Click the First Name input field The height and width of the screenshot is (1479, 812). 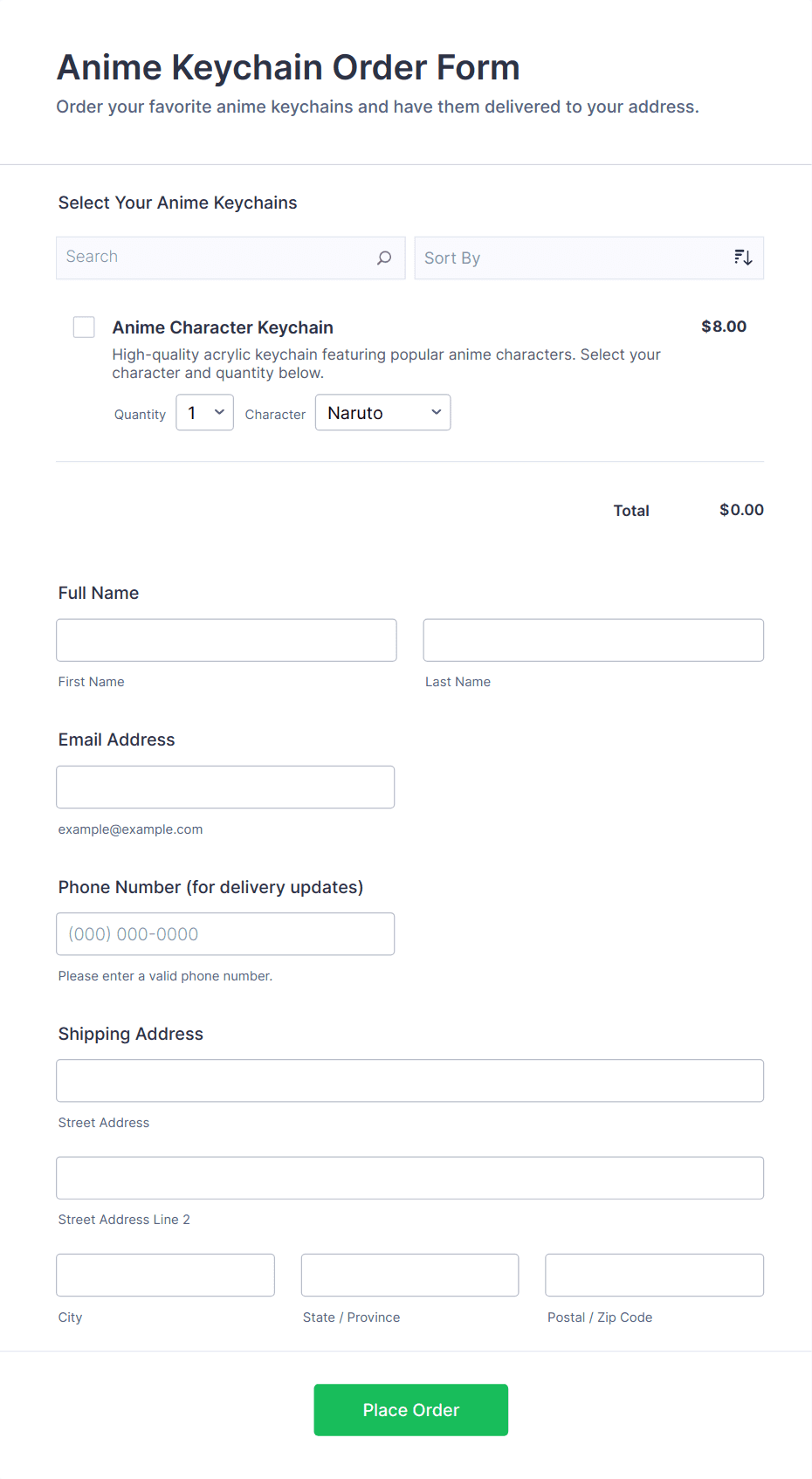[226, 640]
